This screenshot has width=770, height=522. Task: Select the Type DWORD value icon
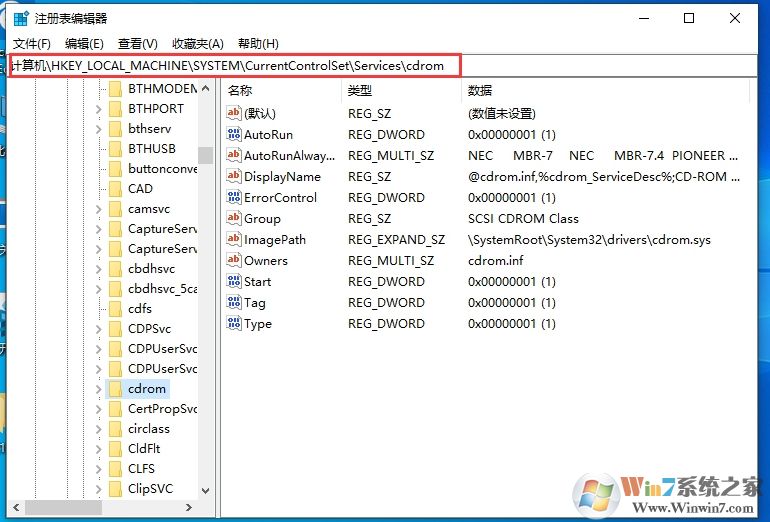coord(234,324)
